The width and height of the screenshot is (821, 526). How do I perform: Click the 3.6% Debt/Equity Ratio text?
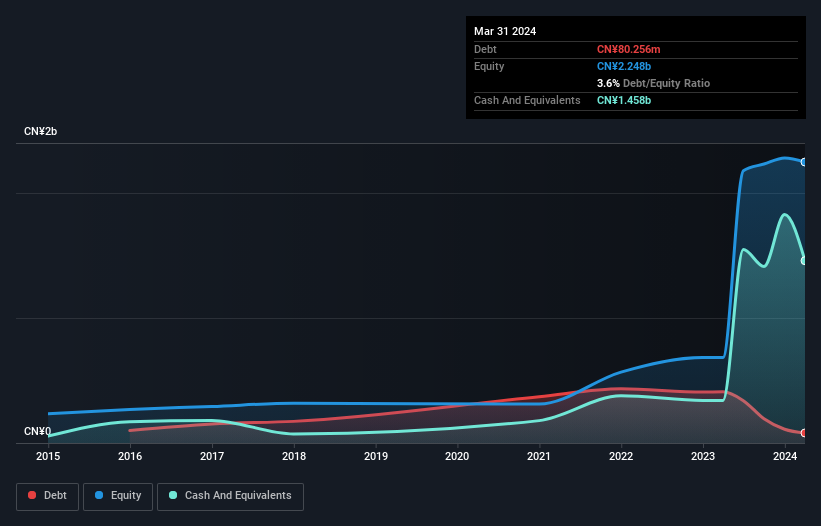tap(653, 83)
